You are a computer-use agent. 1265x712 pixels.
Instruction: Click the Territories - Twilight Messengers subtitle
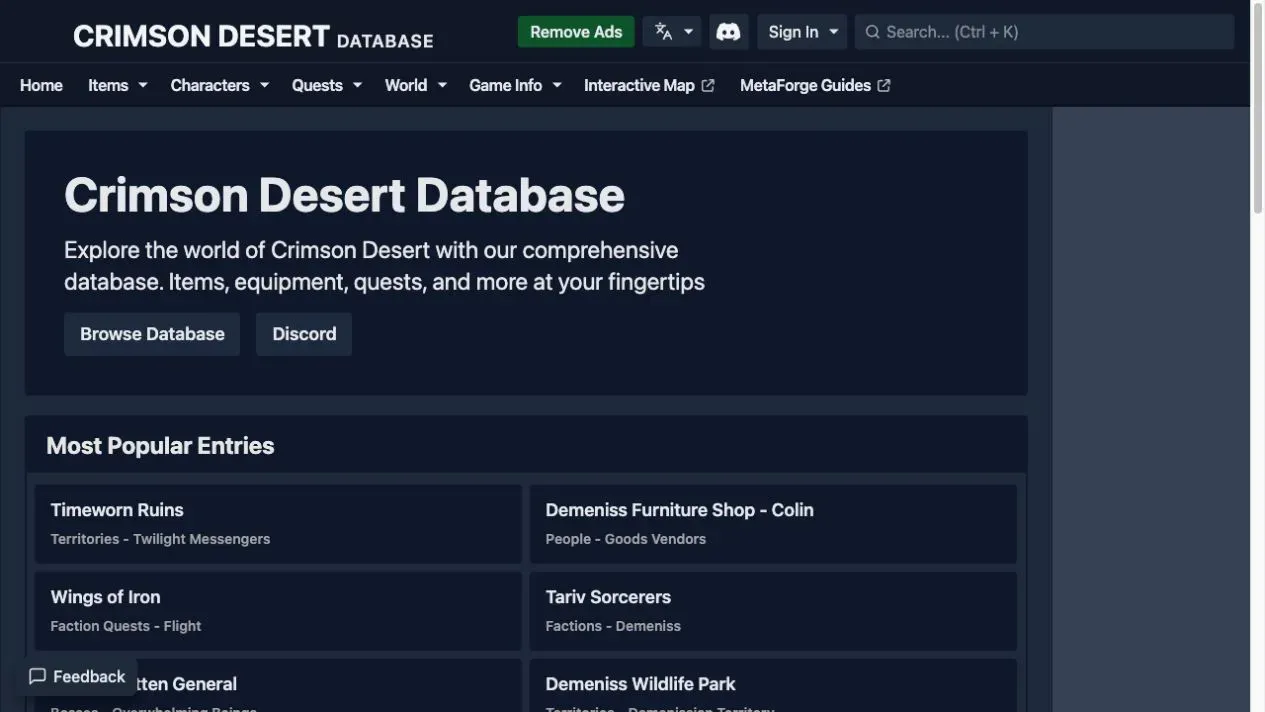pyautogui.click(x=160, y=539)
